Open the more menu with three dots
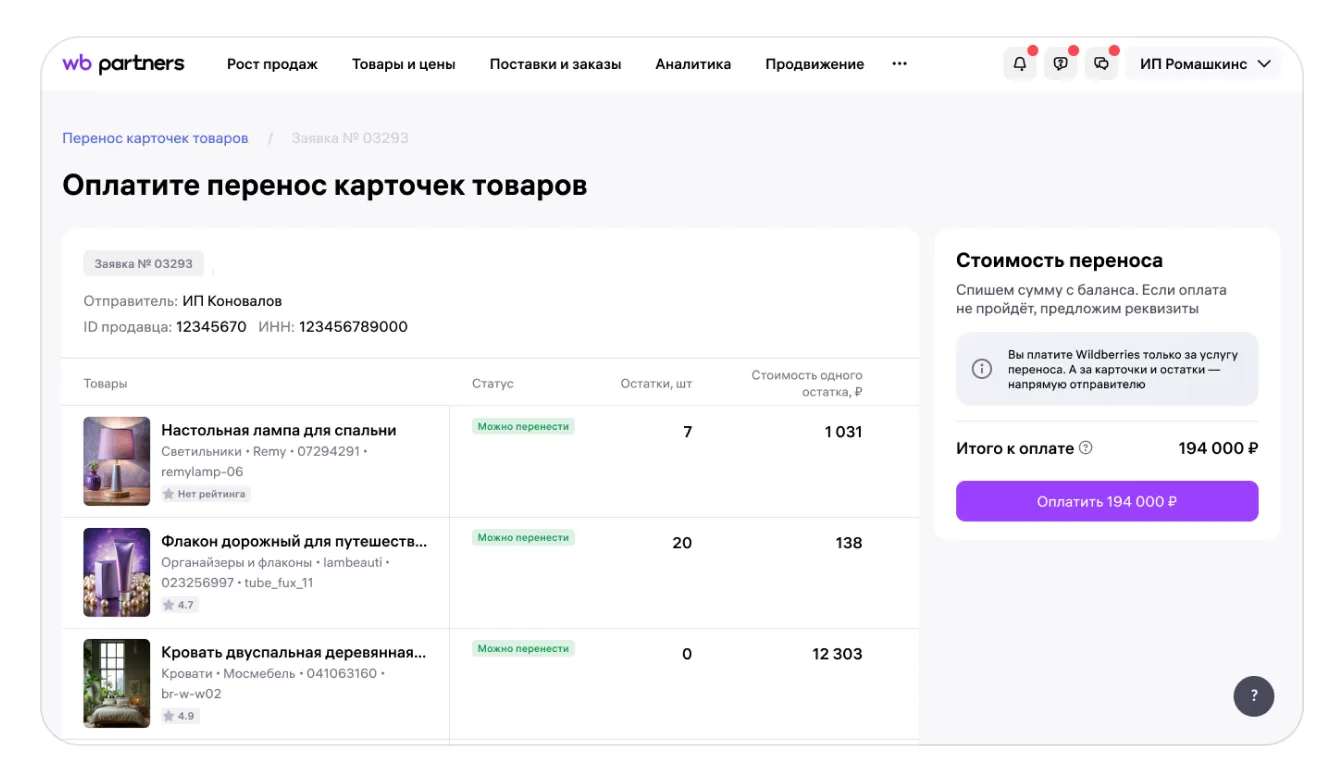The width and height of the screenshot is (1344, 782). (x=899, y=64)
